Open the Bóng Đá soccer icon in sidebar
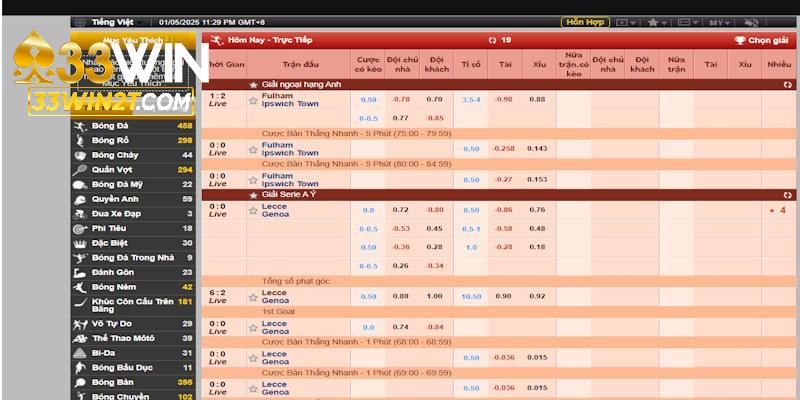This screenshot has width=800, height=400. coord(80,126)
